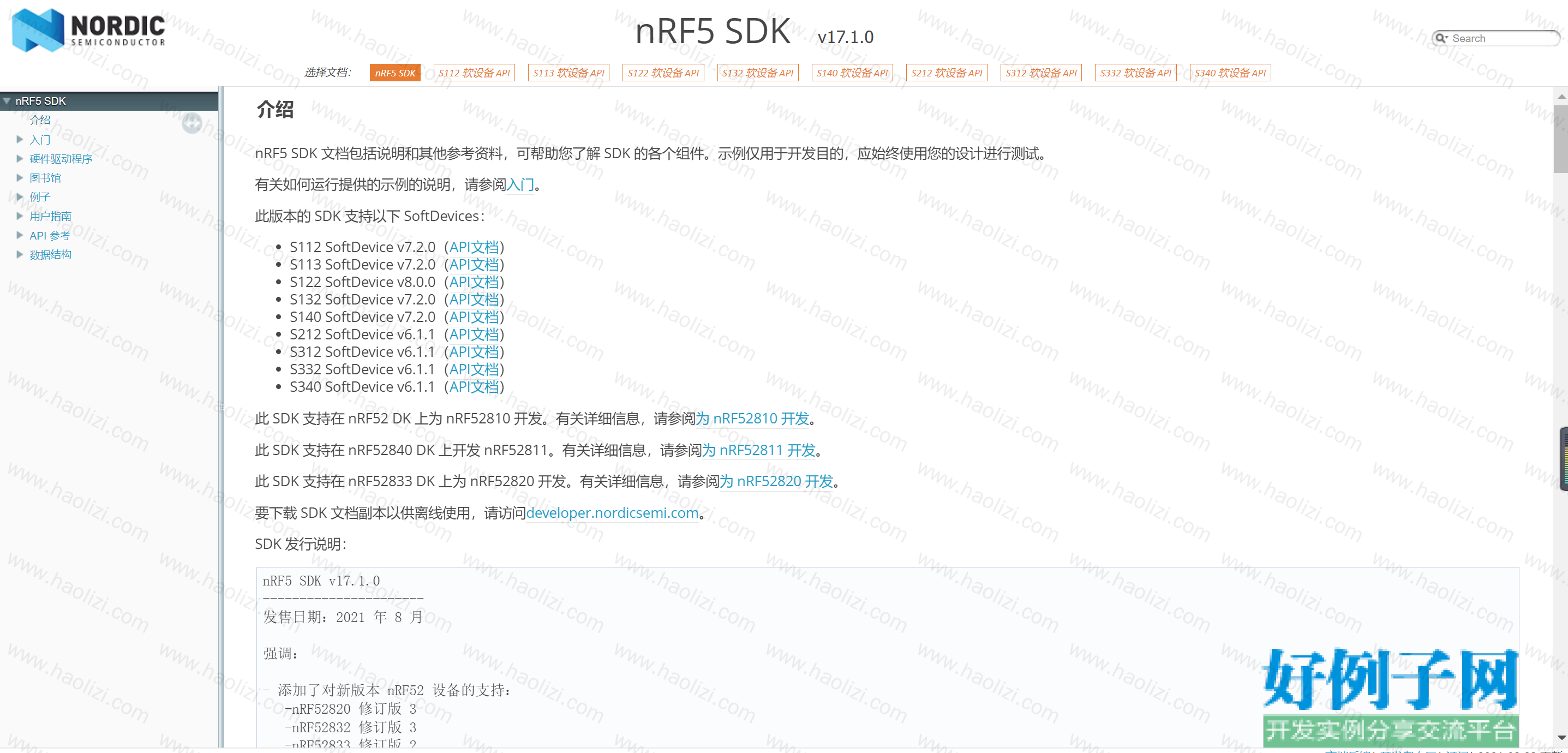The image size is (1568, 753).
Task: Open 硬件驱动程序 in the sidebar tree
Action: pos(61,159)
